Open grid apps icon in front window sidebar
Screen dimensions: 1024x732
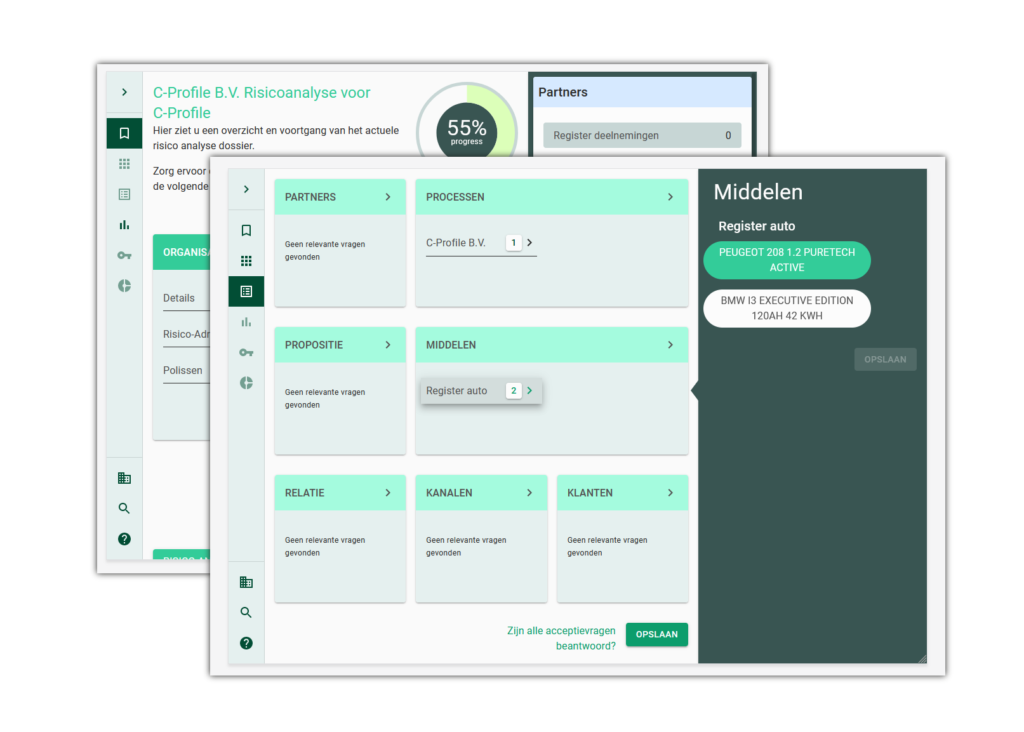(246, 261)
